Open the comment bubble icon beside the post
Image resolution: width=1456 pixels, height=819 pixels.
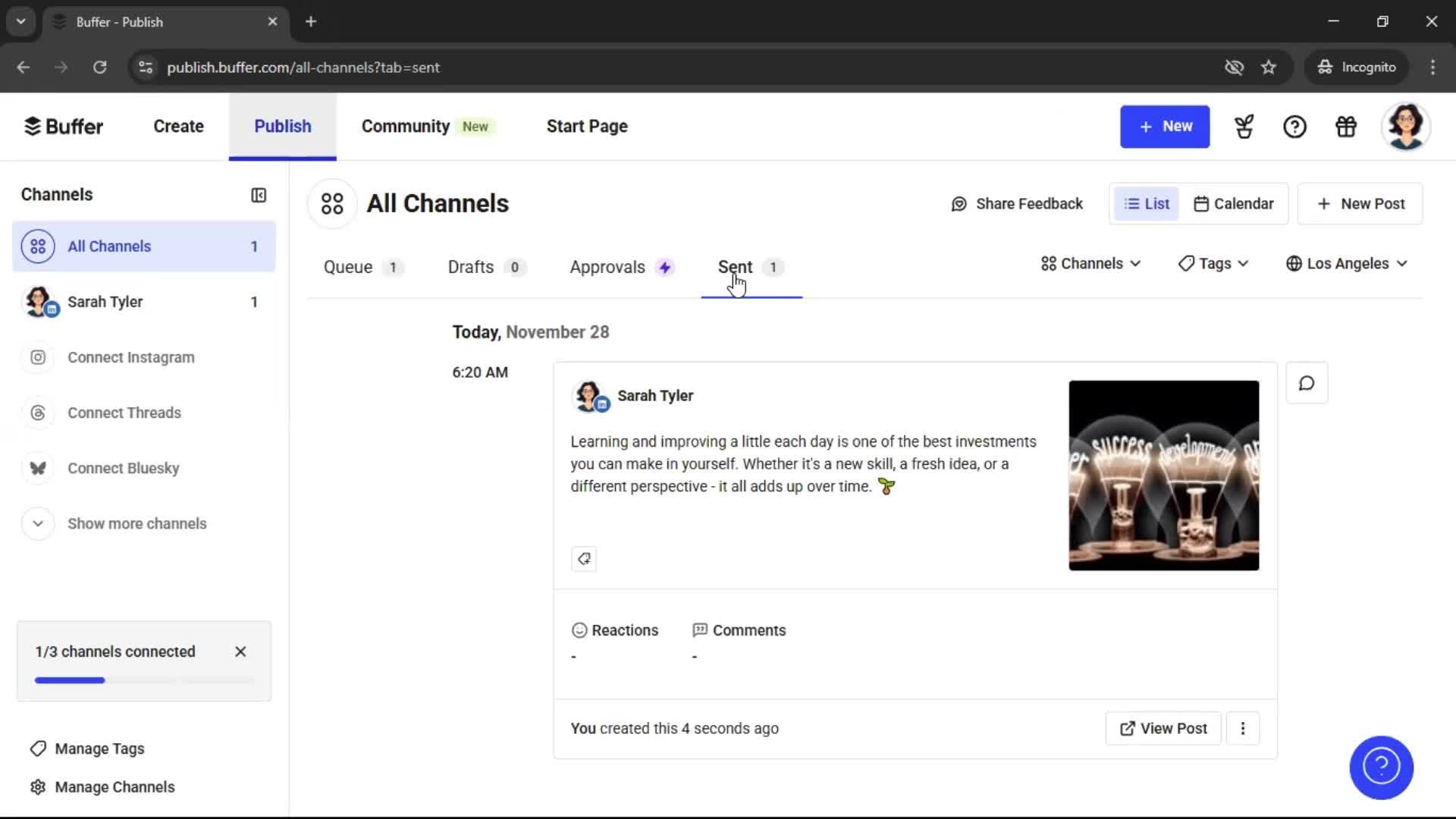coord(1307,383)
